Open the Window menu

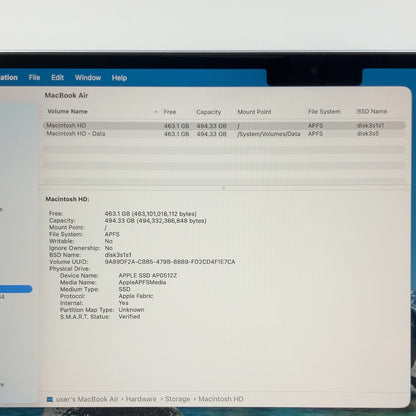pyautogui.click(x=88, y=78)
